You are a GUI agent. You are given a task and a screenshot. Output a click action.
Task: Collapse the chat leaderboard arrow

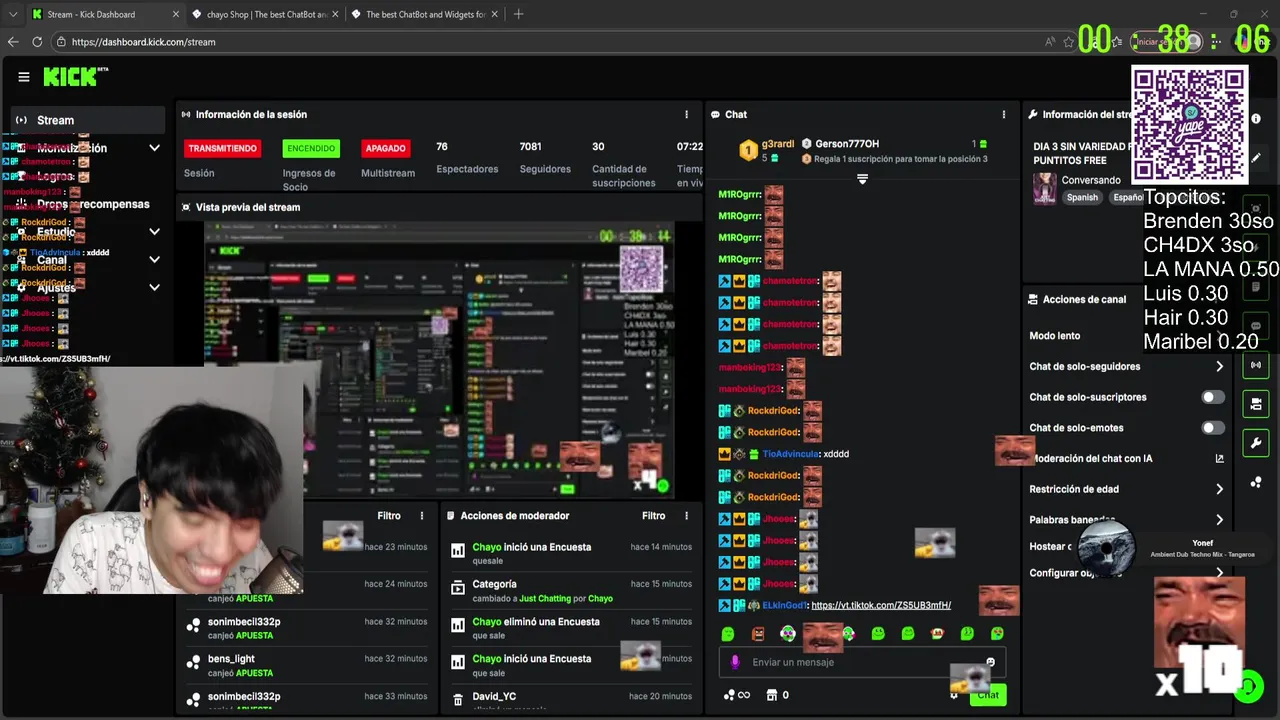[x=862, y=179]
